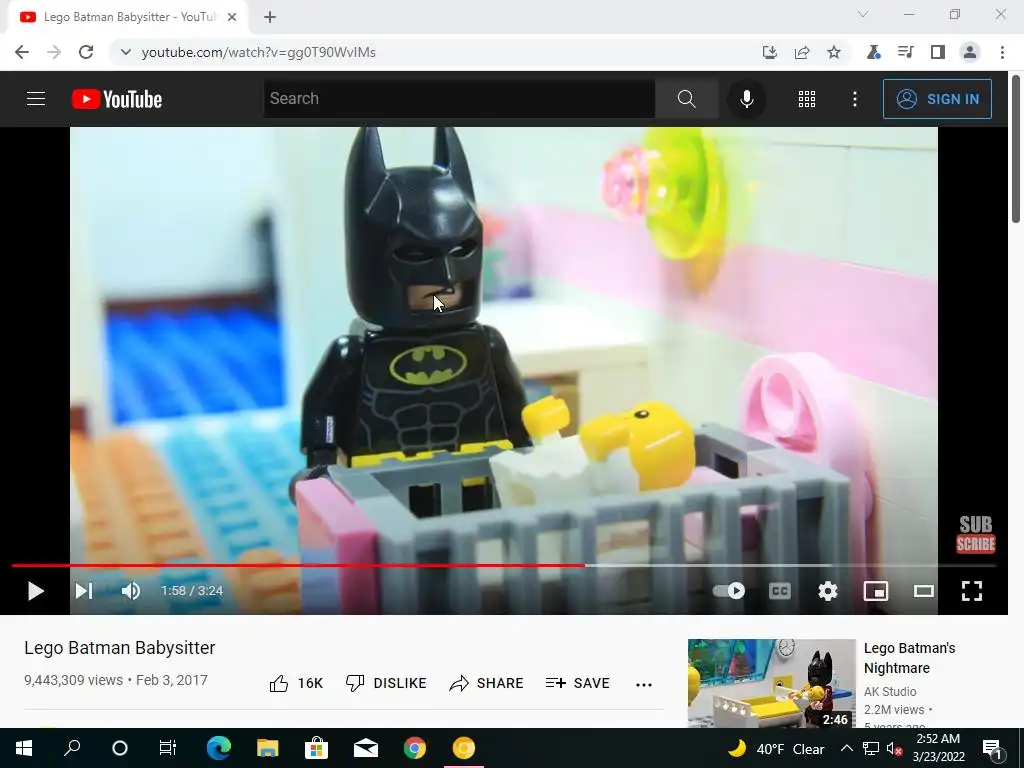Show hidden system tray icons

[x=846, y=748]
